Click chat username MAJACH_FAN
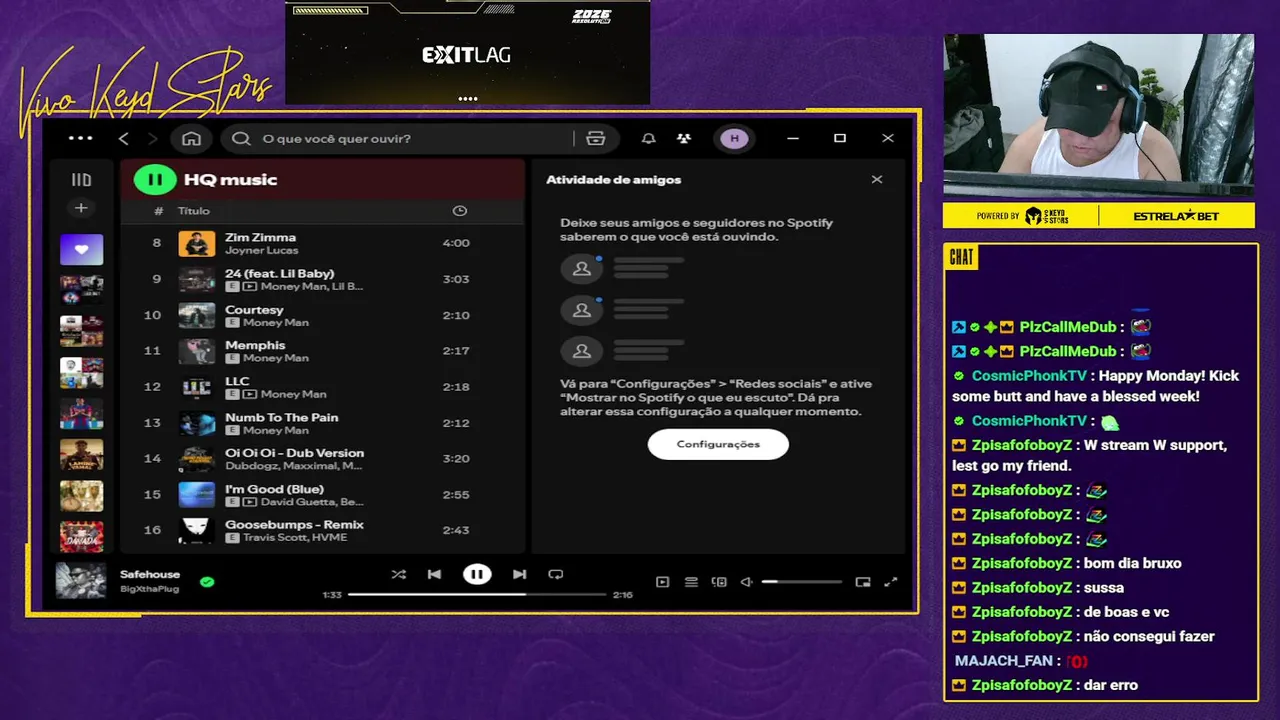 pyautogui.click(x=1004, y=661)
